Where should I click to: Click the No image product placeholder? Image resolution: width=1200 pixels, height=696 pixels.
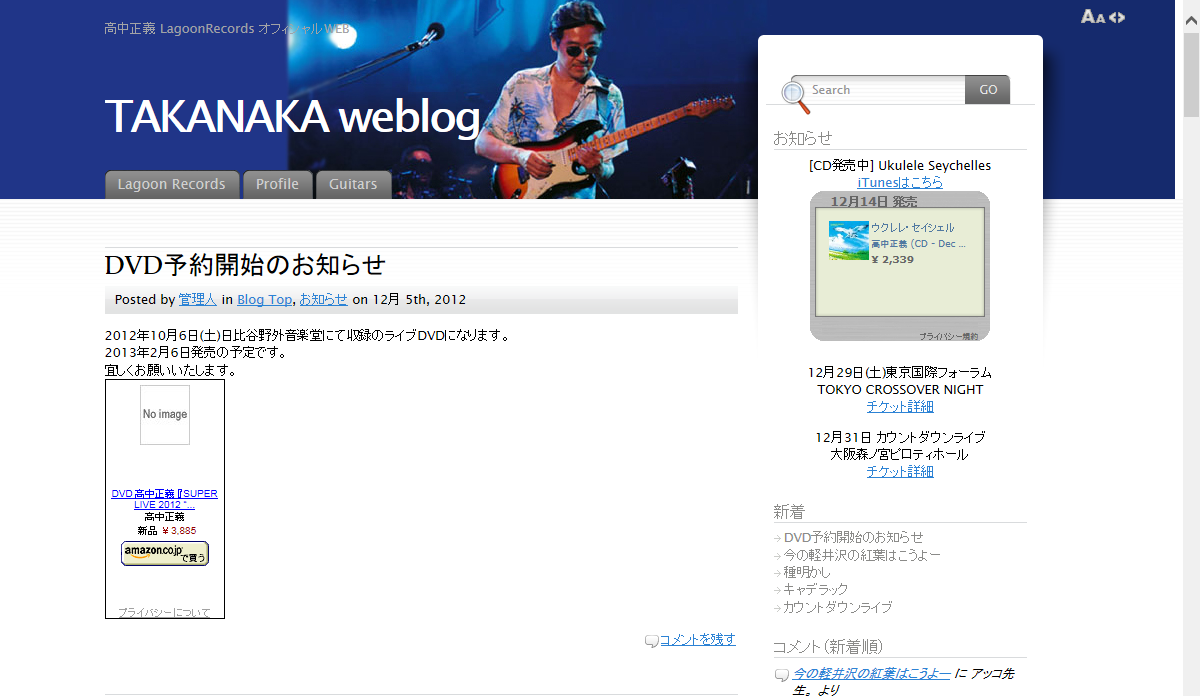click(165, 414)
